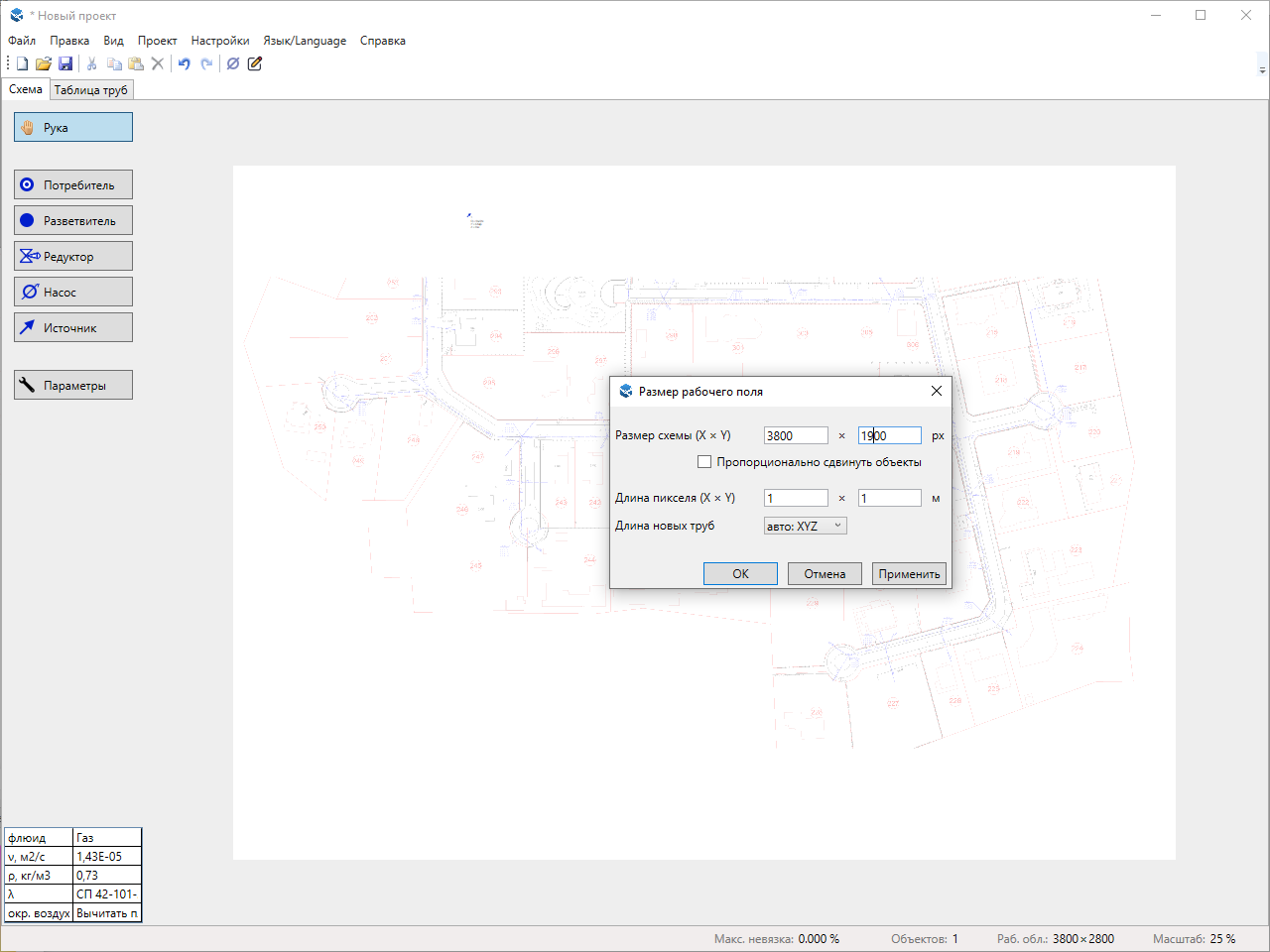The width and height of the screenshot is (1270, 952).
Task: Click the pixel length Y input field
Action: 889,498
